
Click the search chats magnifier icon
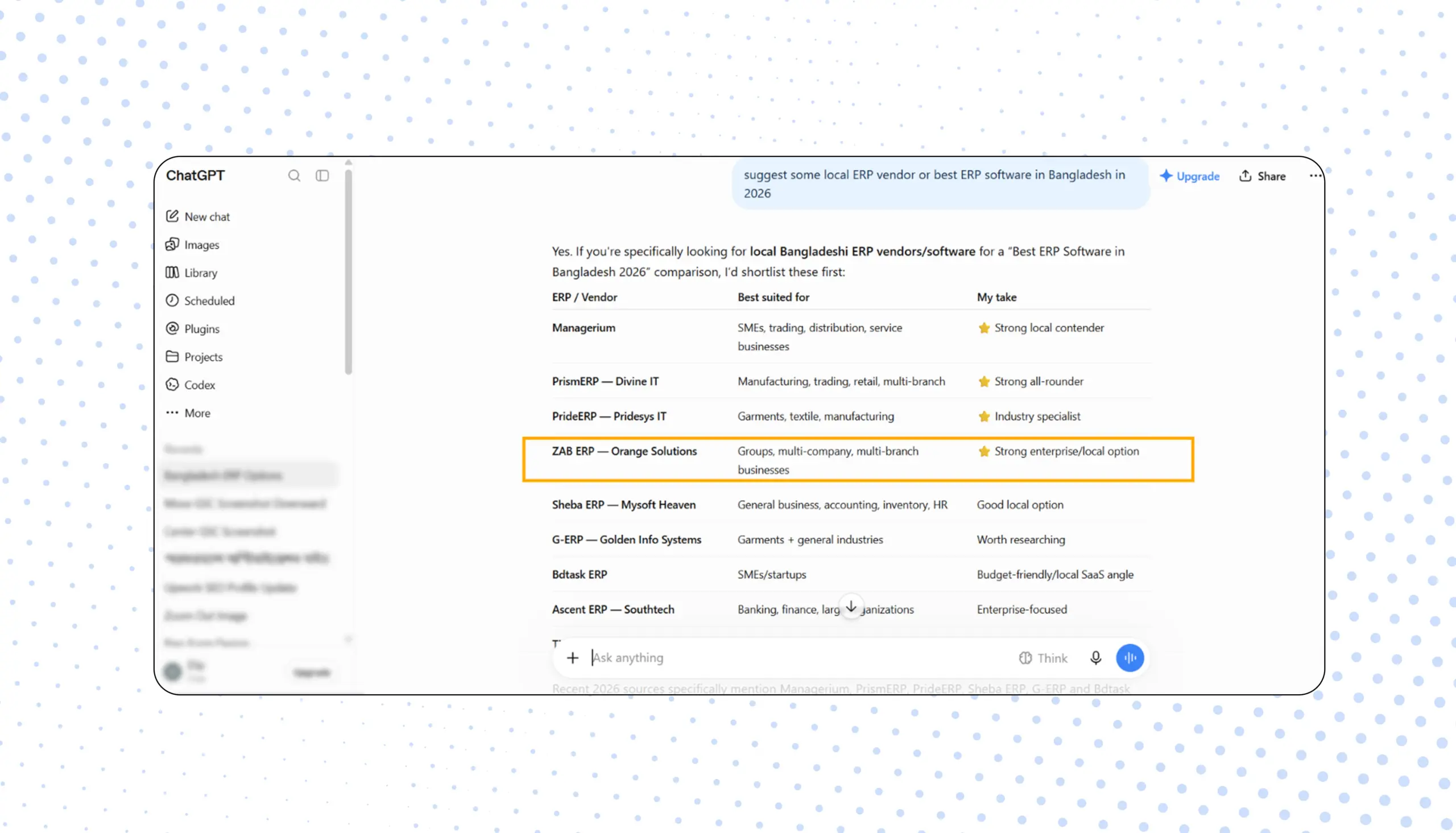(x=294, y=176)
